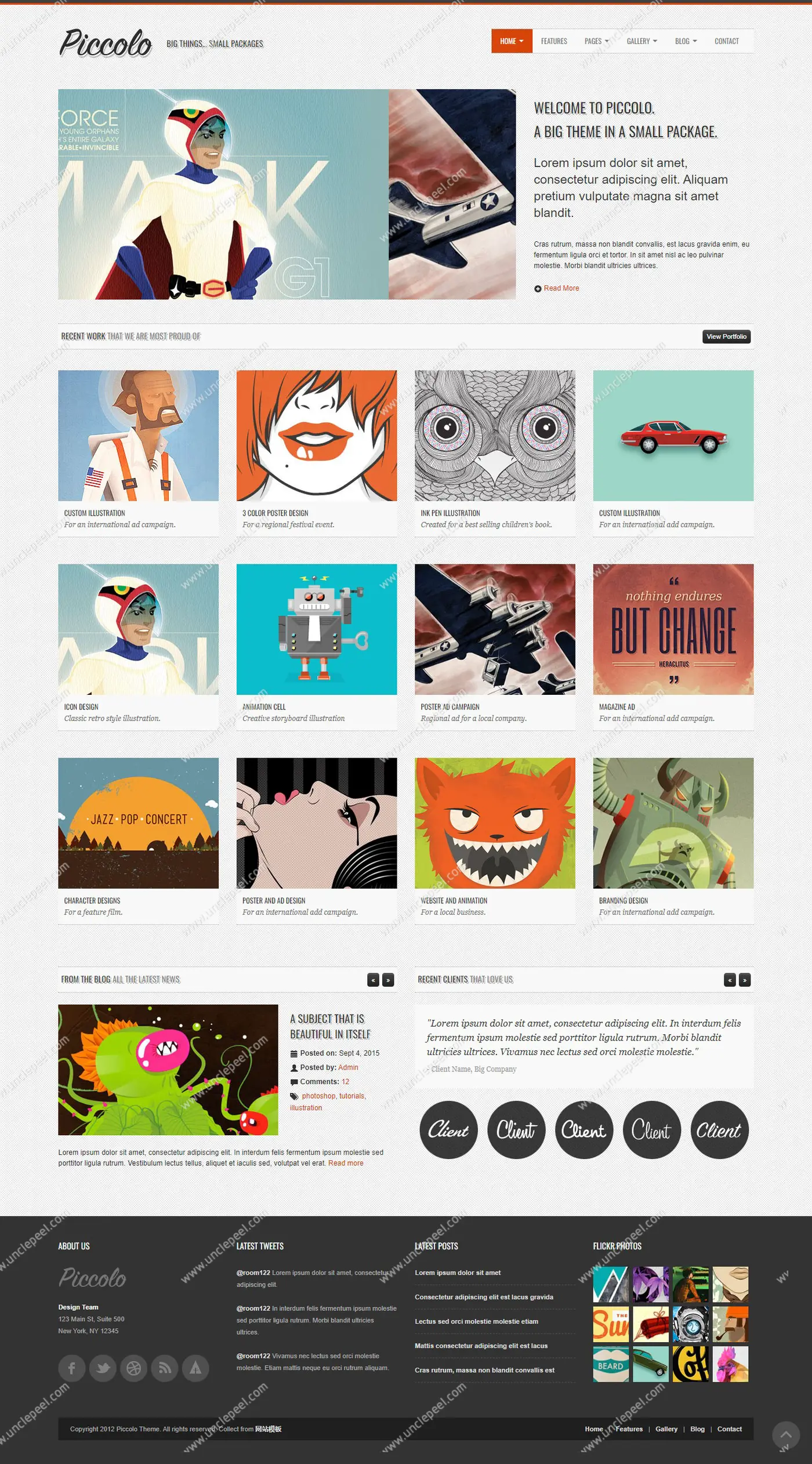The width and height of the screenshot is (812, 1464).
Task: Click the Admin author link
Action: point(348,1067)
